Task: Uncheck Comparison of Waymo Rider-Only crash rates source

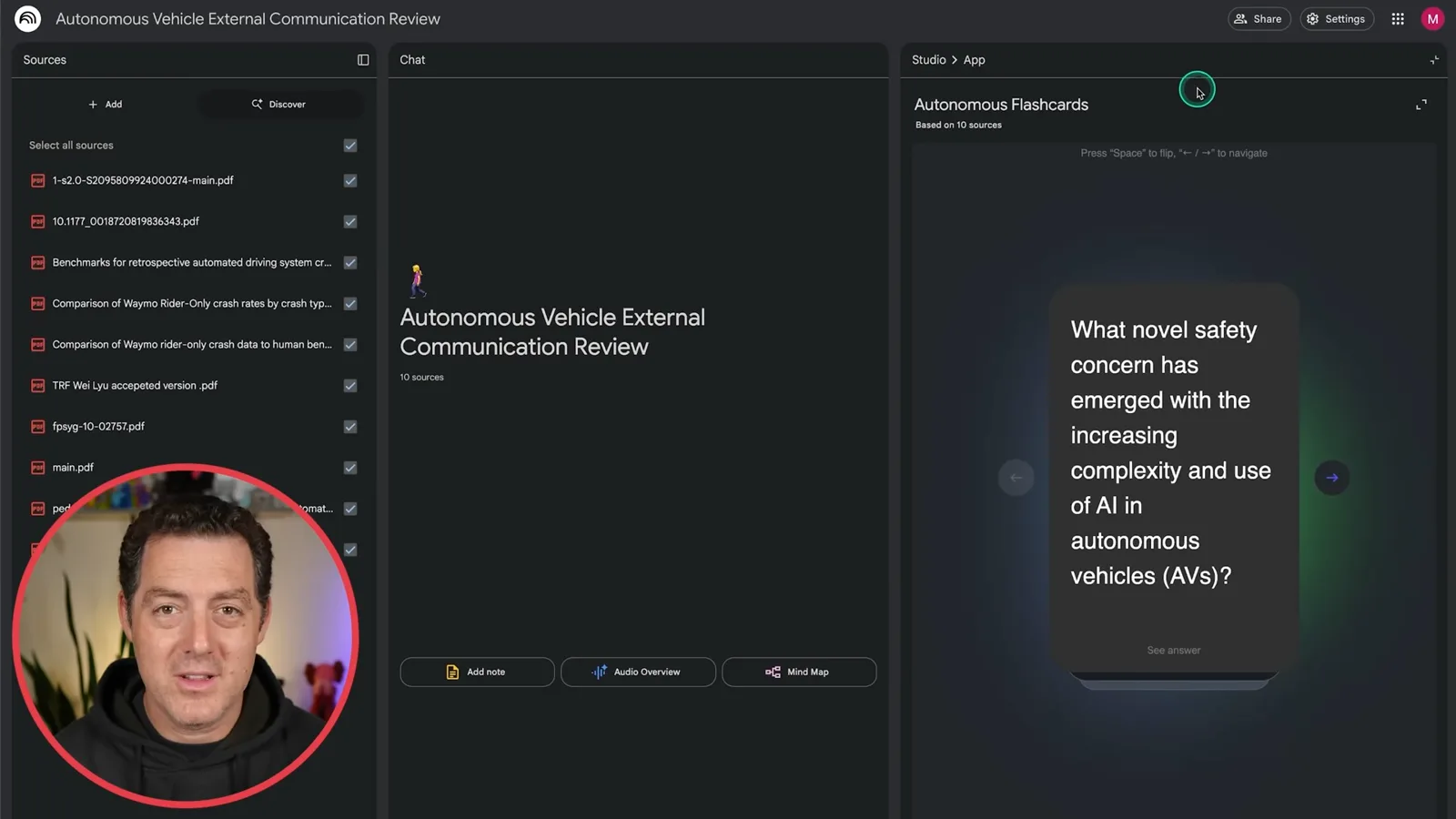Action: pyautogui.click(x=350, y=304)
